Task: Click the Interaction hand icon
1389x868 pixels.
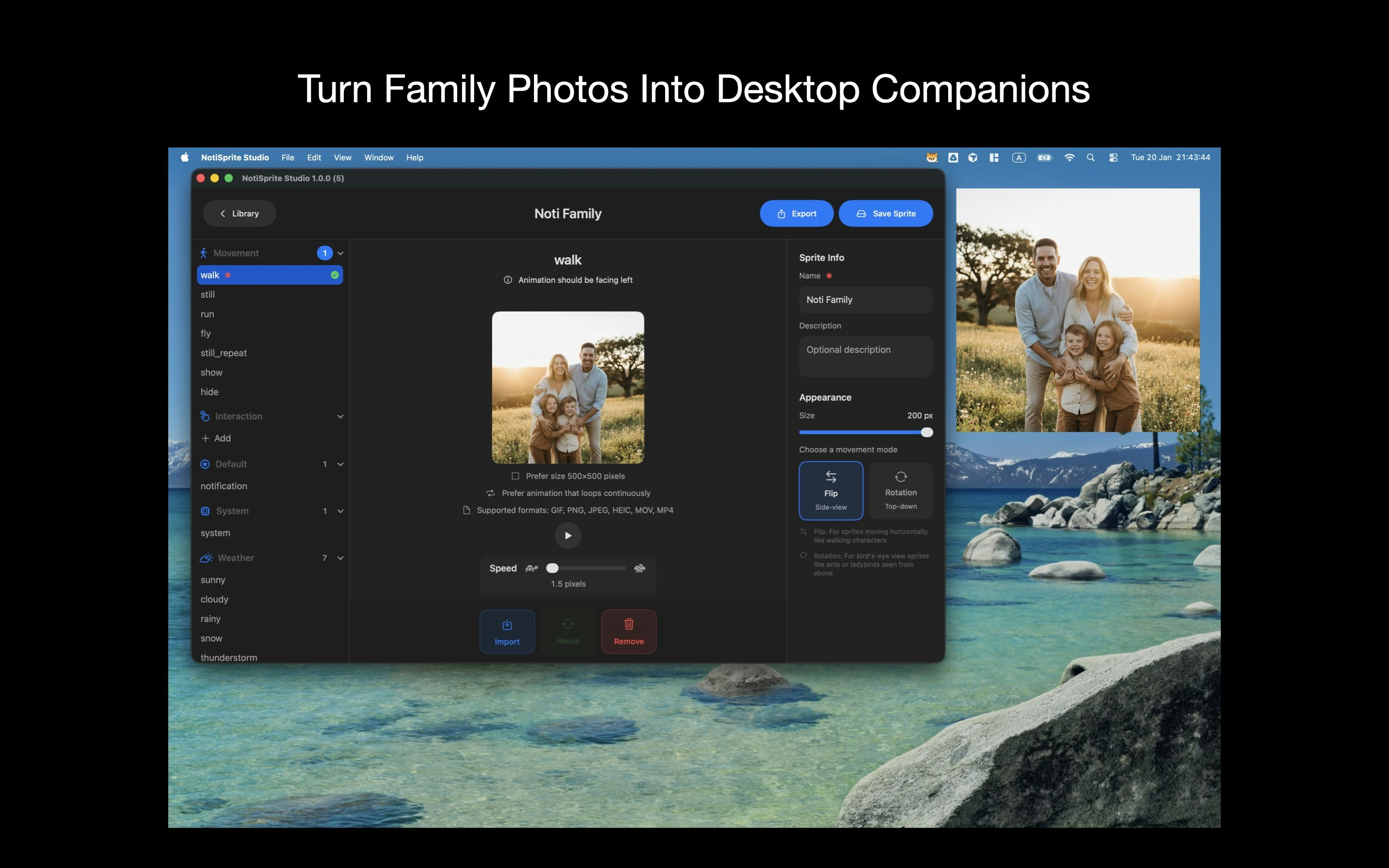Action: click(205, 416)
